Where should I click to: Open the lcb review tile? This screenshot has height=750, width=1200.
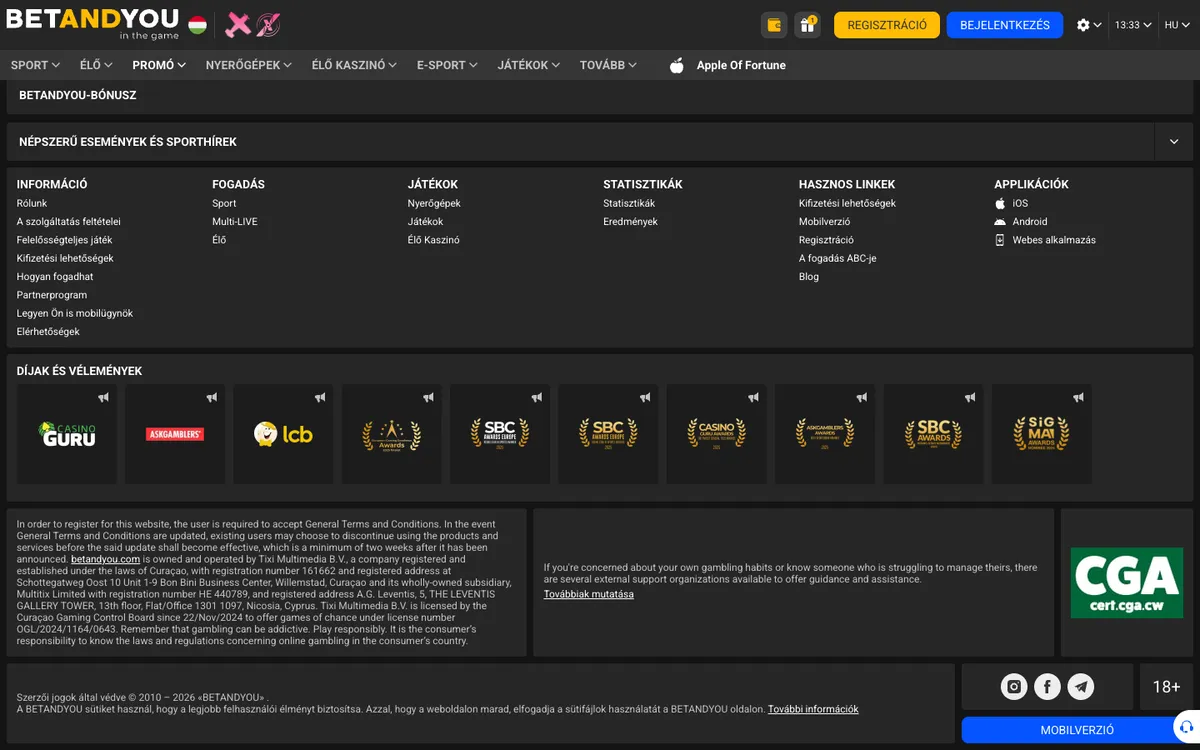[x=283, y=434]
